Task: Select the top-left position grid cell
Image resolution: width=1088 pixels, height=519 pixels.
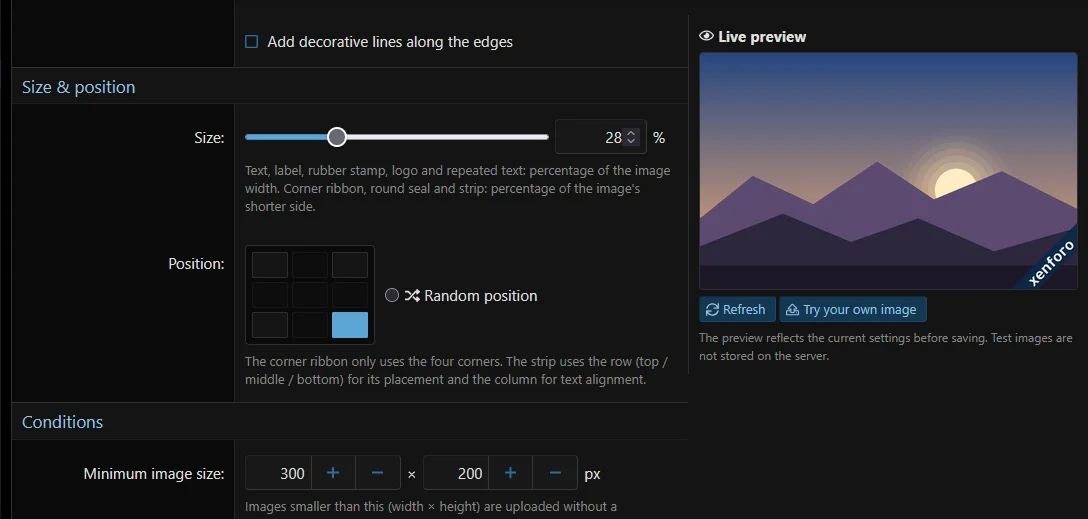Action: click(x=270, y=265)
